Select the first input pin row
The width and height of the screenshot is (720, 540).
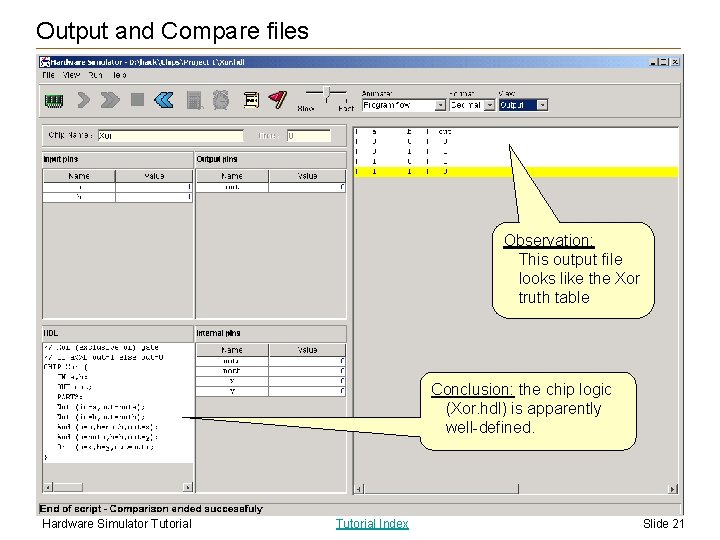[x=118, y=187]
